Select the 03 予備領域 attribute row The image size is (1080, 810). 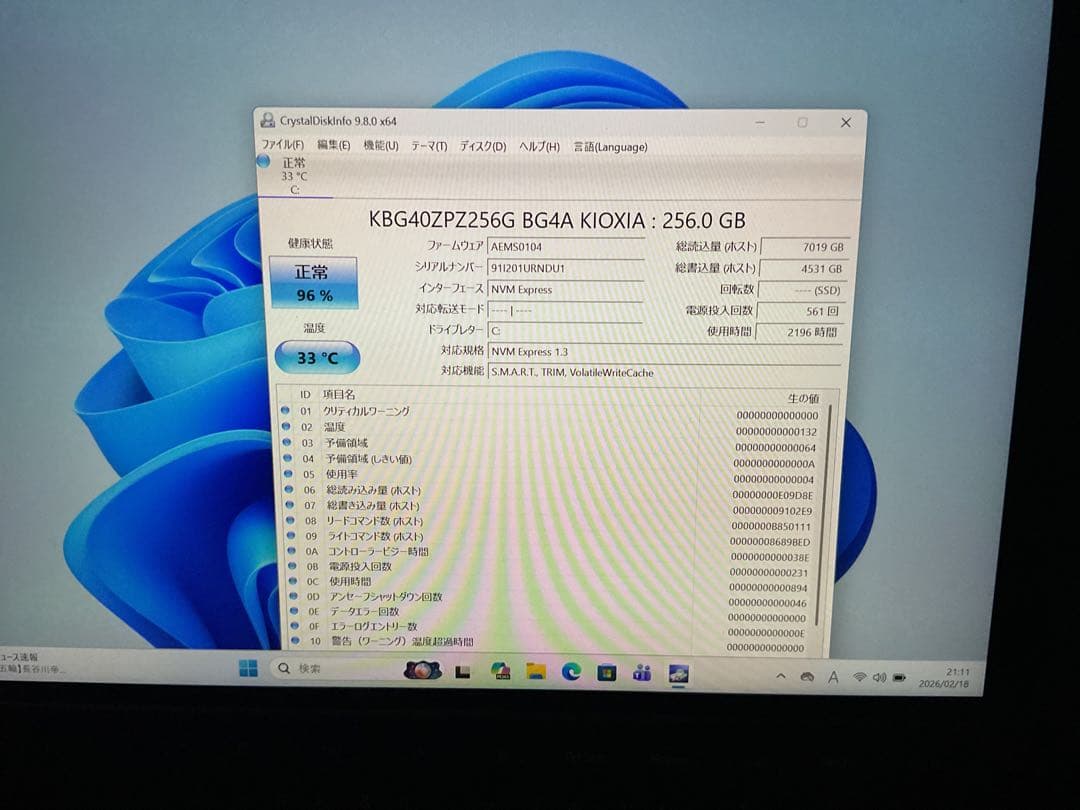(550, 444)
